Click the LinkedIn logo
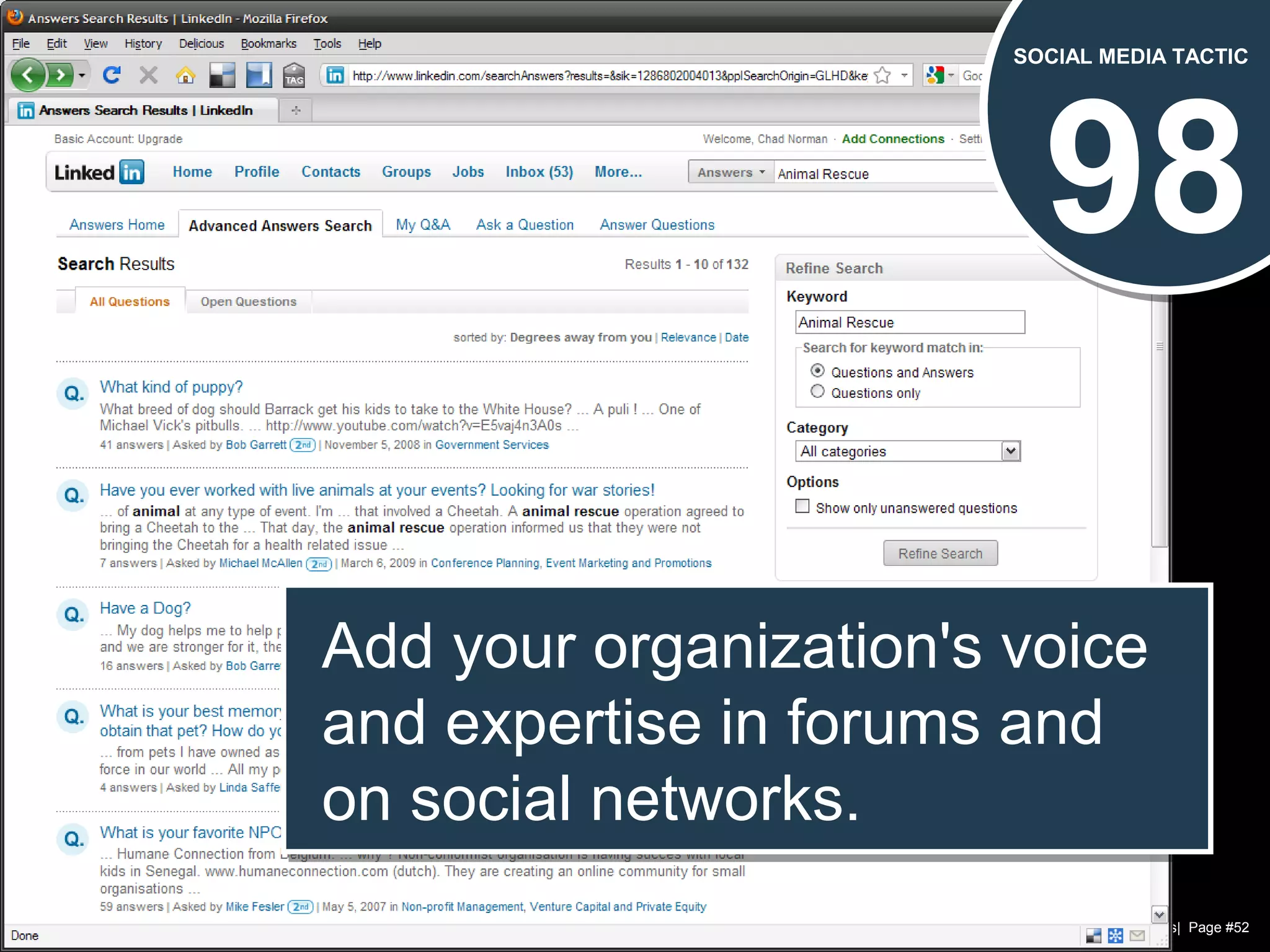Screen dimensions: 1270x952 (x=99, y=172)
